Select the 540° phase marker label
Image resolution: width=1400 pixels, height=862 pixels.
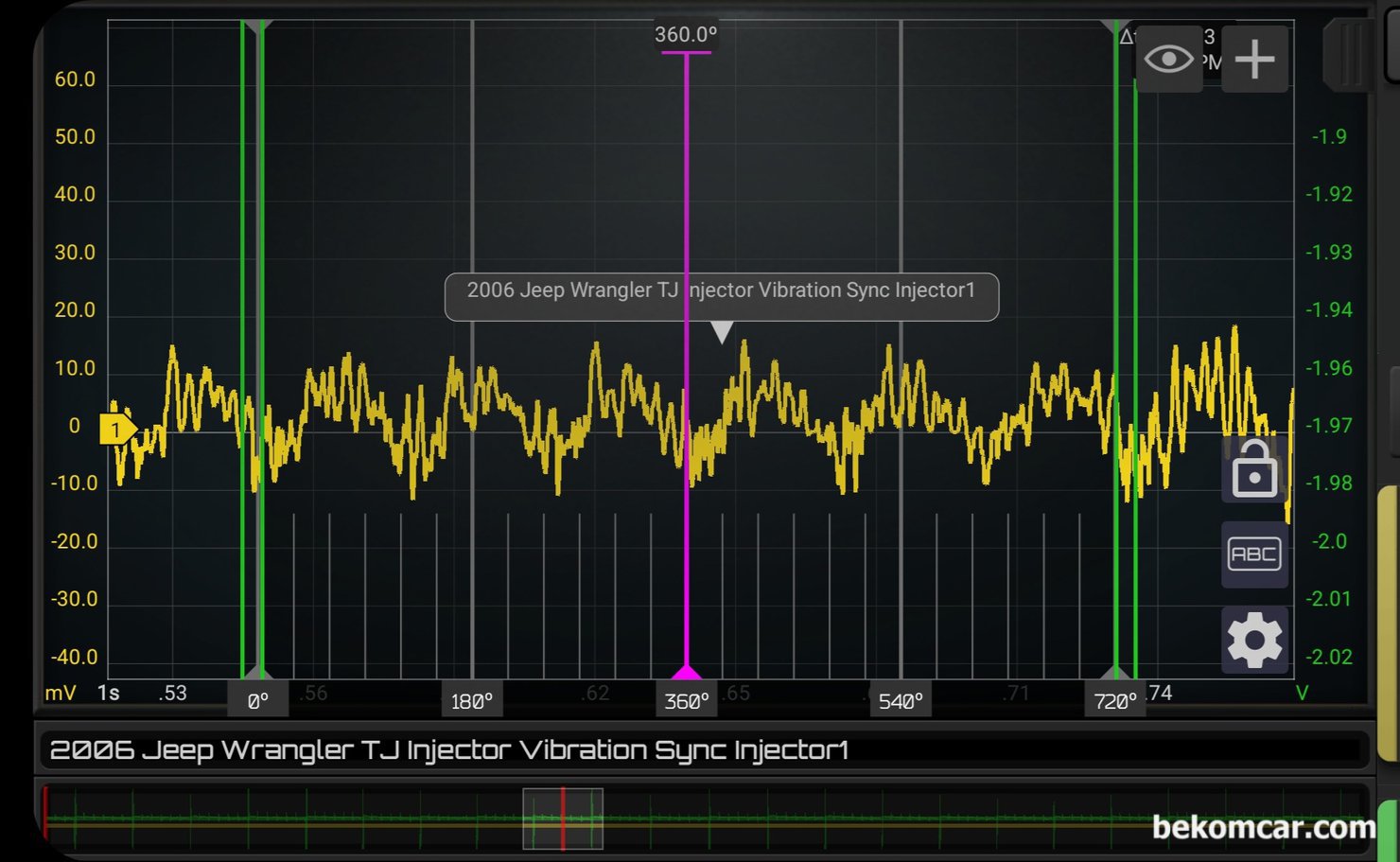(x=900, y=701)
